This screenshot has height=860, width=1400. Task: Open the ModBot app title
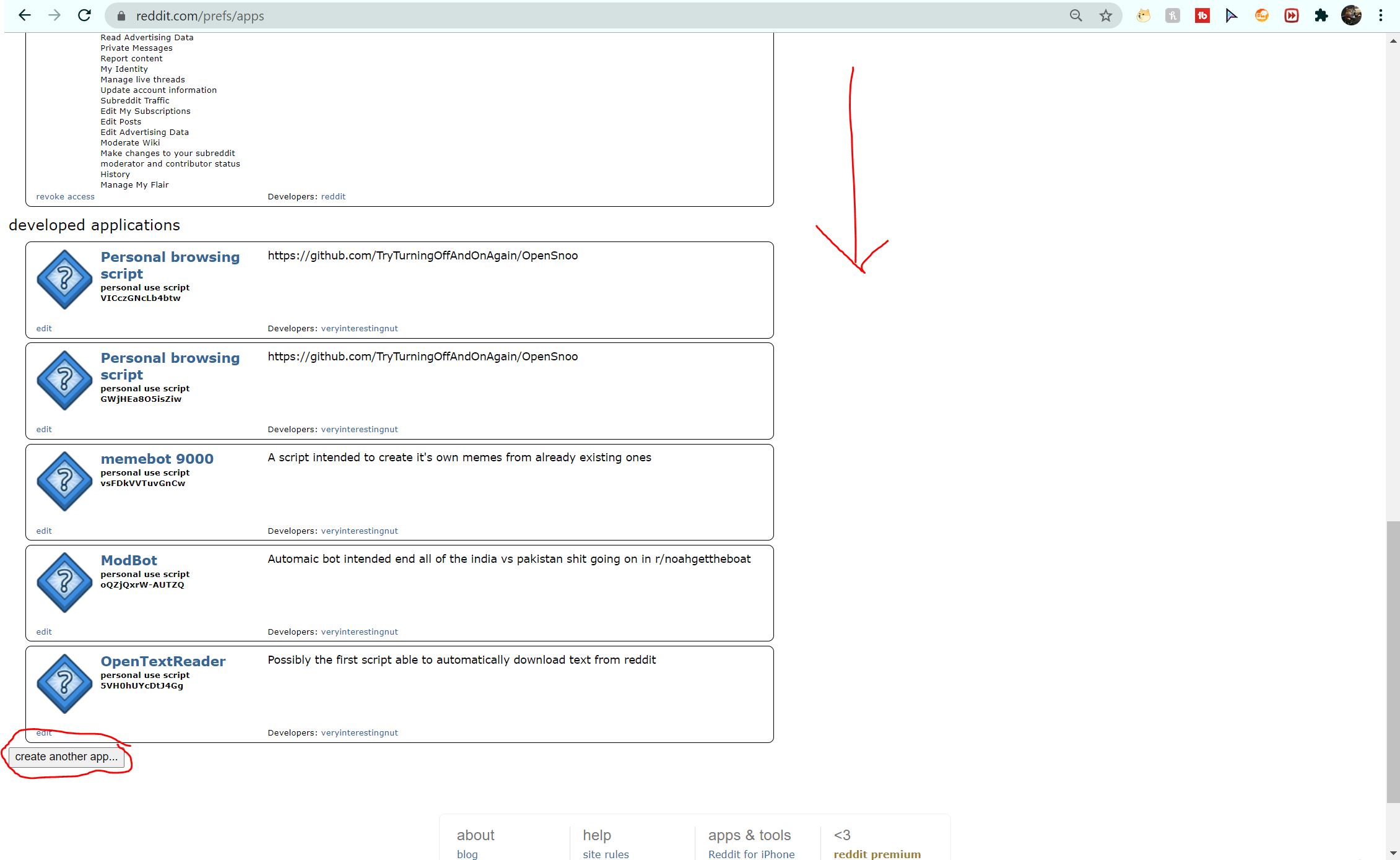pos(129,560)
